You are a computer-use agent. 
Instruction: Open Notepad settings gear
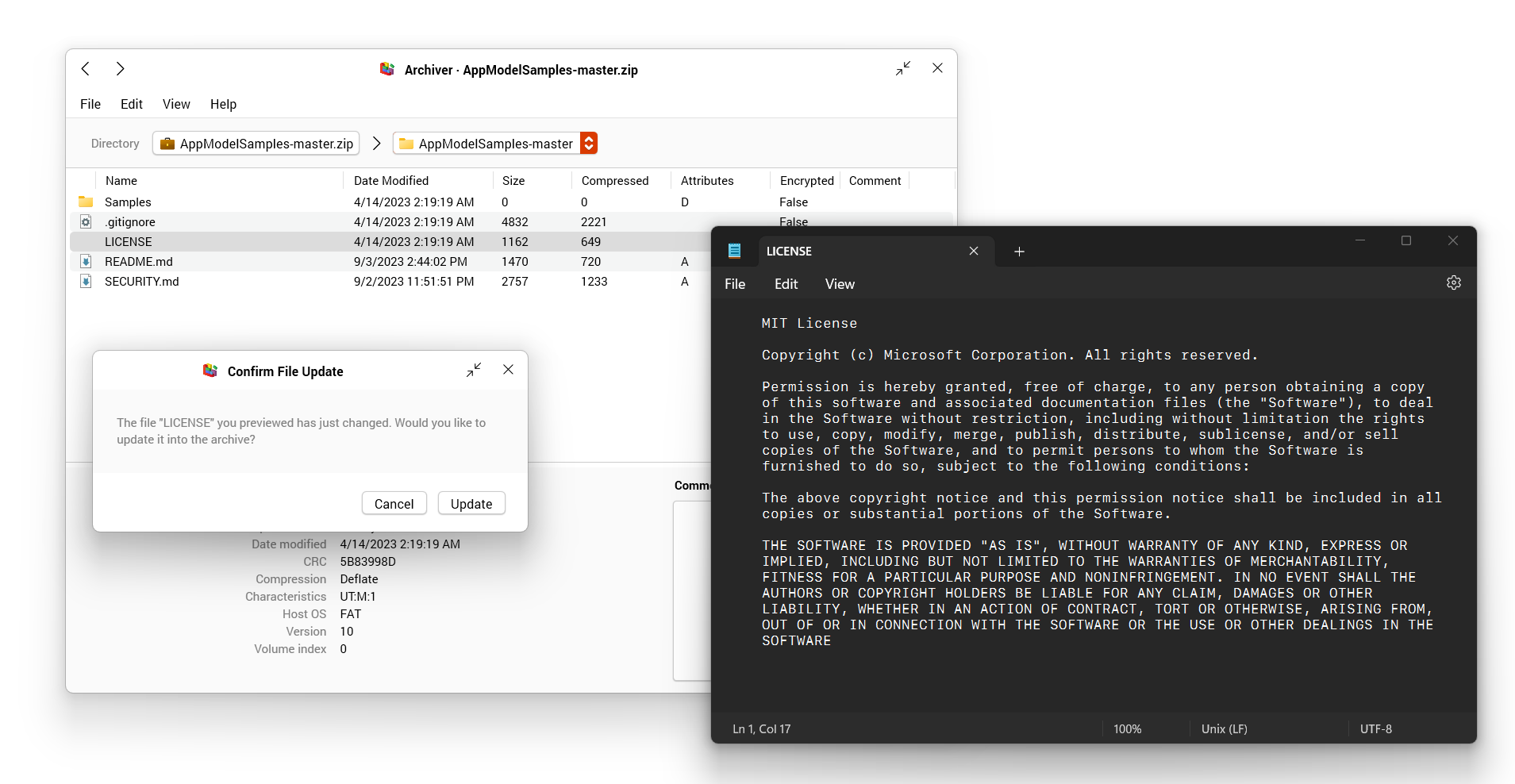tap(1454, 282)
